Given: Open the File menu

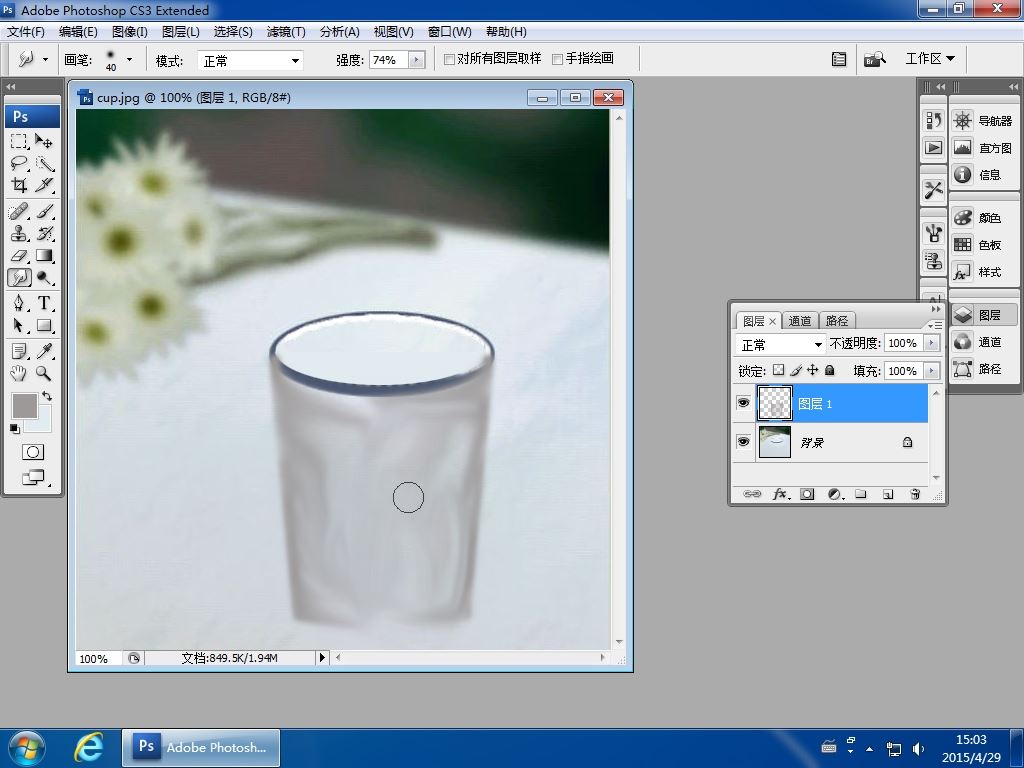Looking at the screenshot, I should point(25,32).
